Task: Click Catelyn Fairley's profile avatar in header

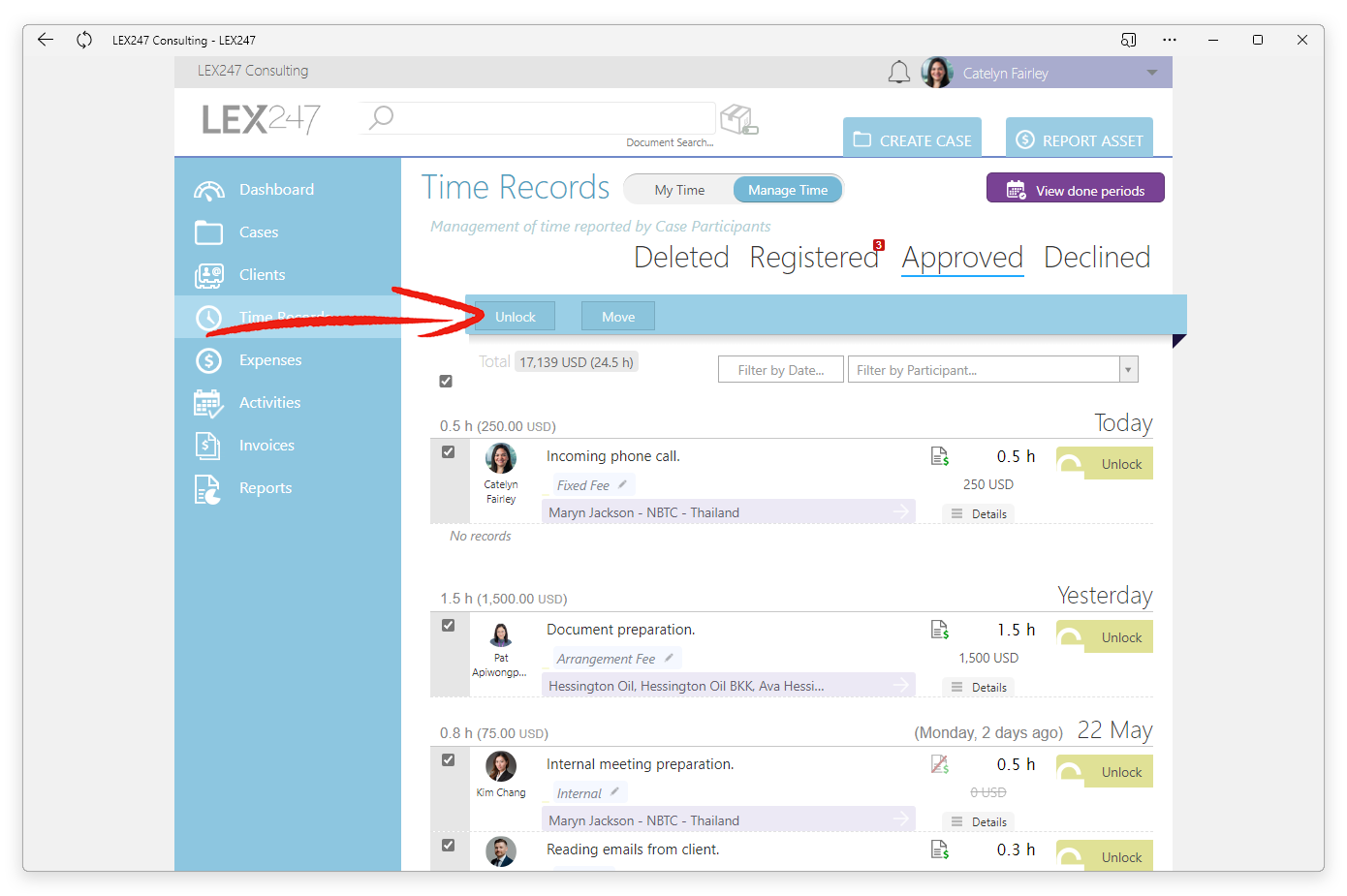Action: (x=937, y=73)
